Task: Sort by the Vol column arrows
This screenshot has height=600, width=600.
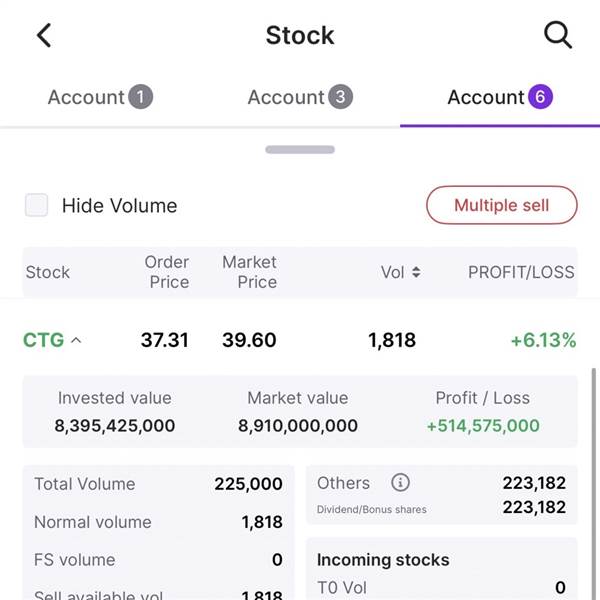Action: tap(415, 272)
